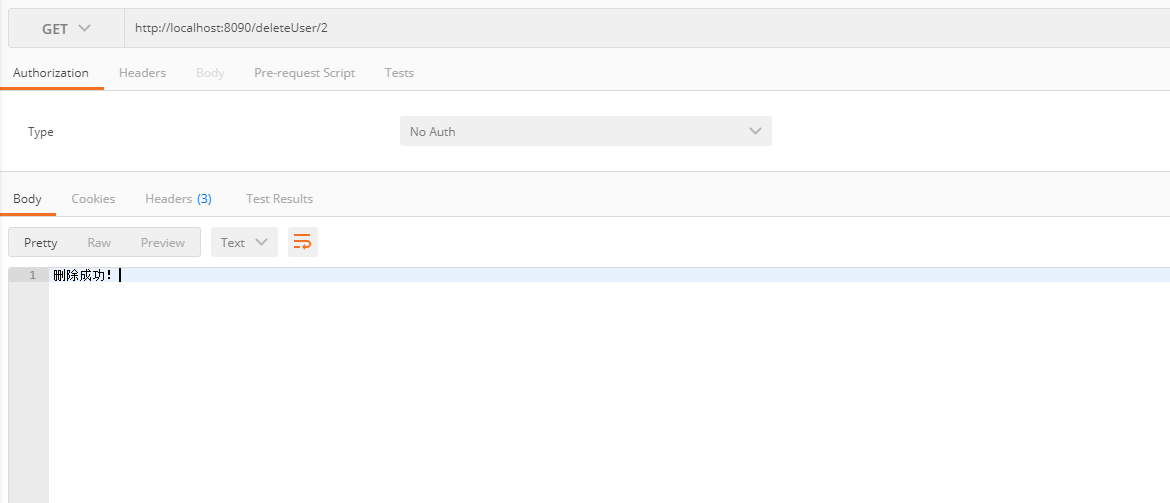Open the Pre-request Script tab

pos(304,72)
